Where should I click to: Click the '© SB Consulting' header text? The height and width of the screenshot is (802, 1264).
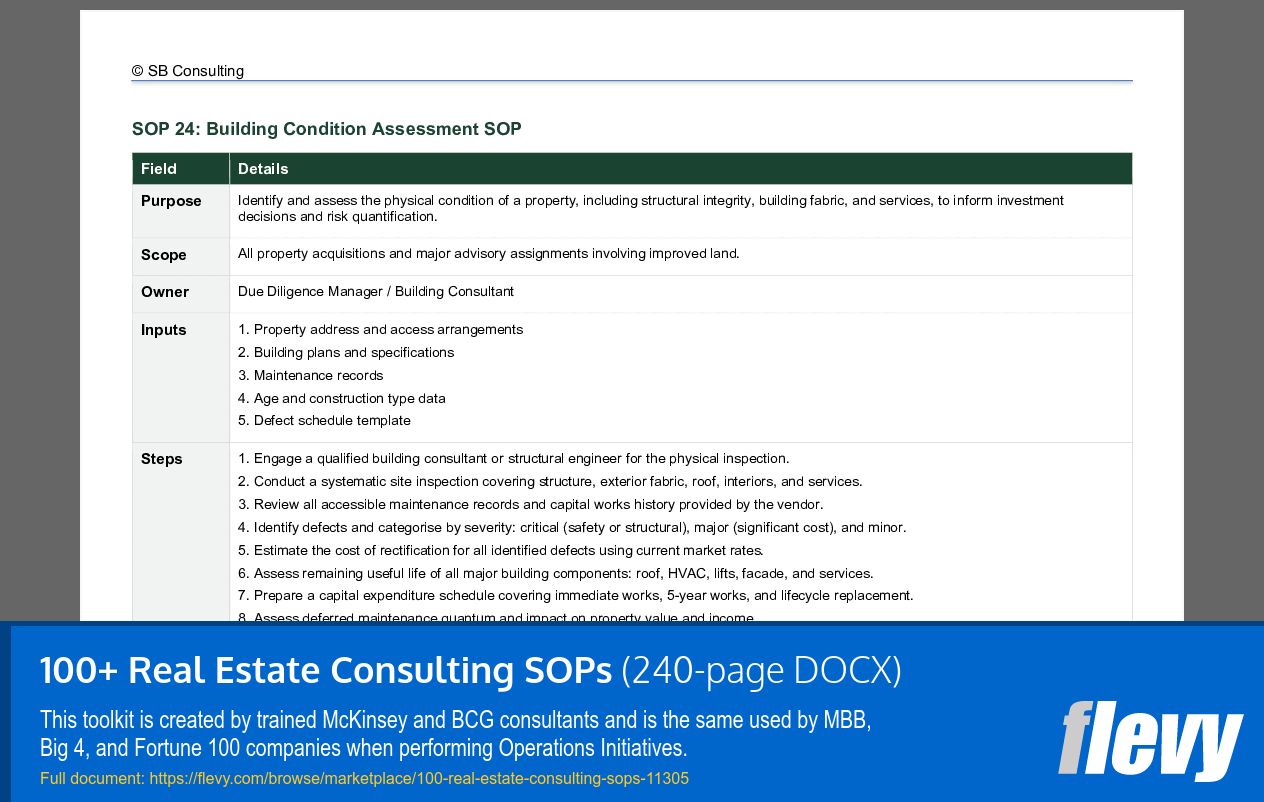[187, 71]
